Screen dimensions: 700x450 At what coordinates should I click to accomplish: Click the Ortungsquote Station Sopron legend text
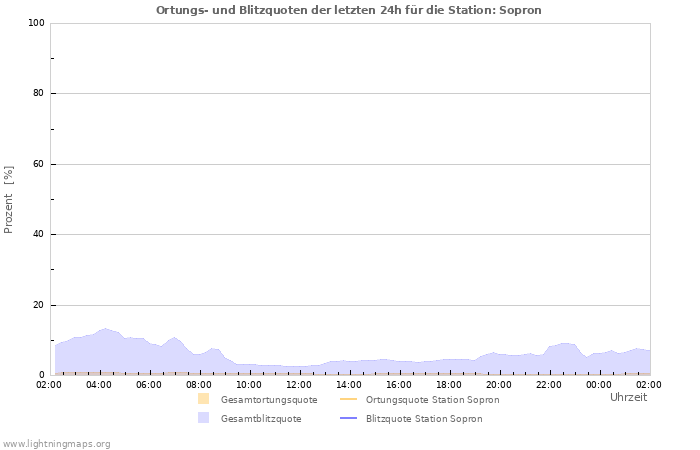(432, 400)
